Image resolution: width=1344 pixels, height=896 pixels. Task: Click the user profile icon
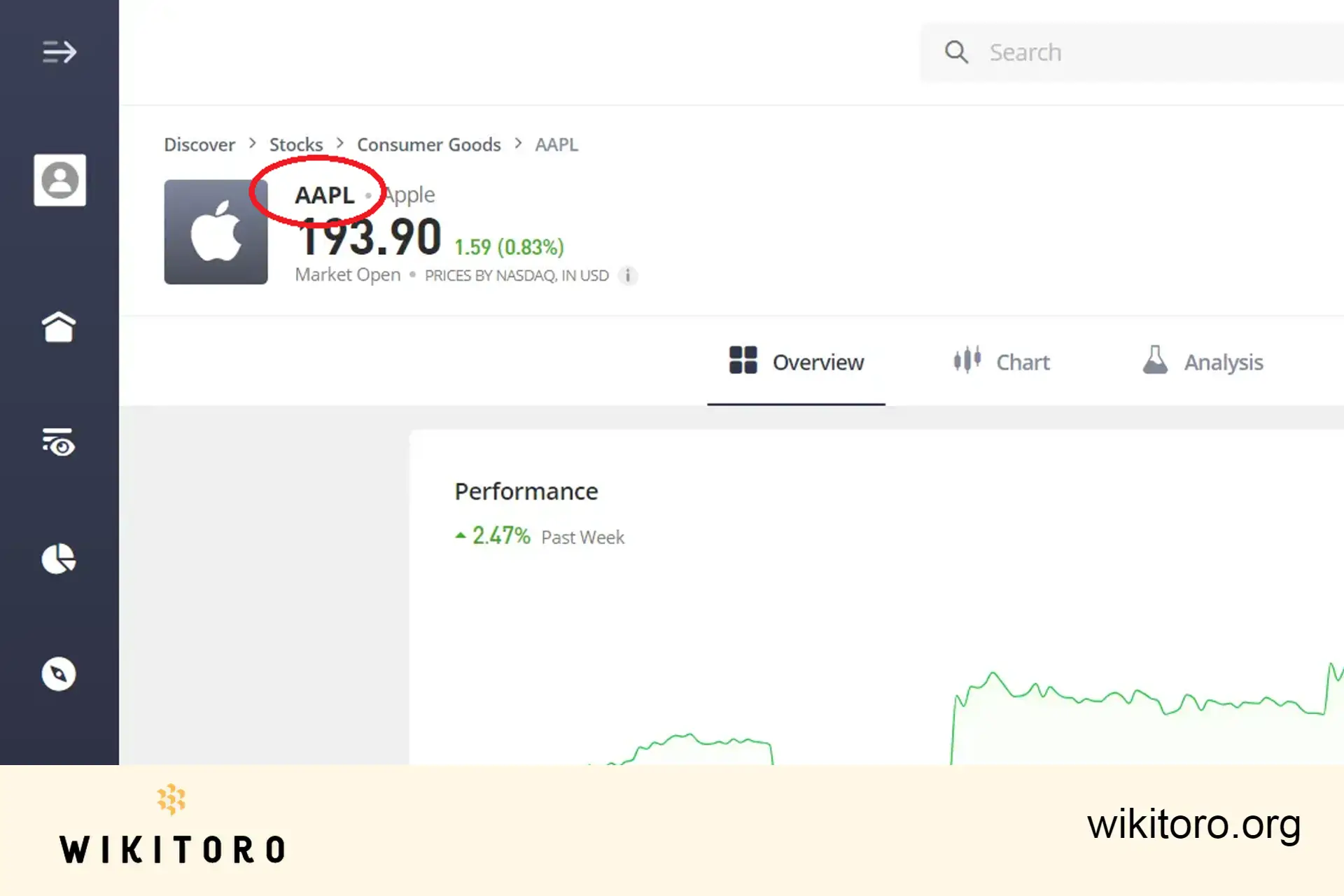pos(59,181)
